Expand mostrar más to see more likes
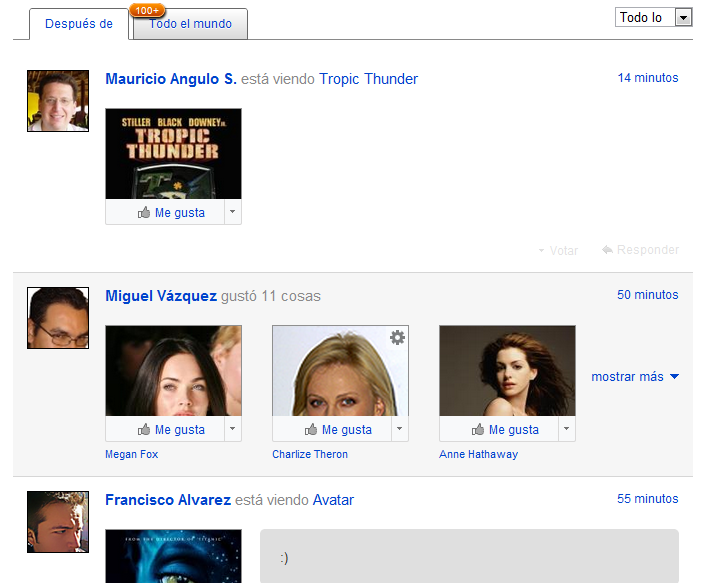Screen dimensions: 728x583 (x=635, y=376)
